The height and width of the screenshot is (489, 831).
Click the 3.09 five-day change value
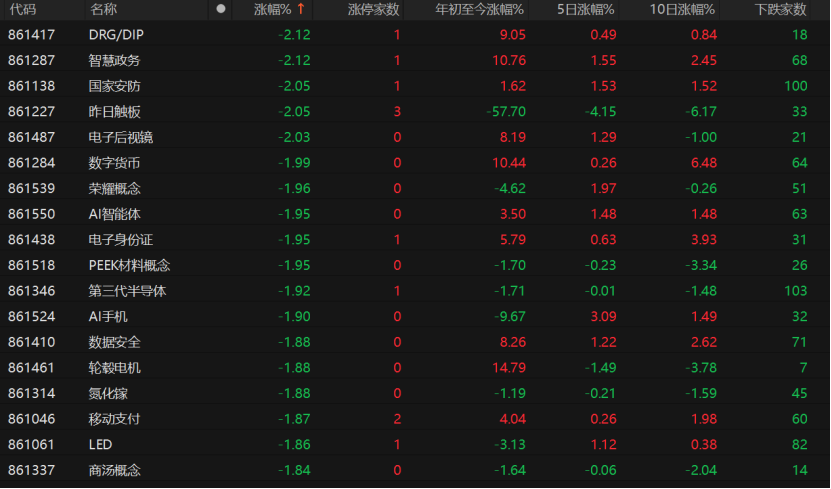(x=603, y=316)
